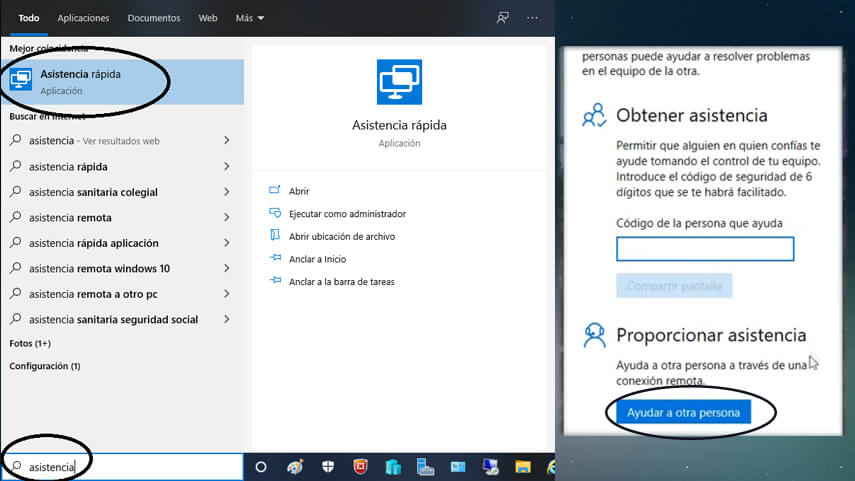
Task: Click the Ejecutar como administrador shield icon
Action: click(x=275, y=213)
